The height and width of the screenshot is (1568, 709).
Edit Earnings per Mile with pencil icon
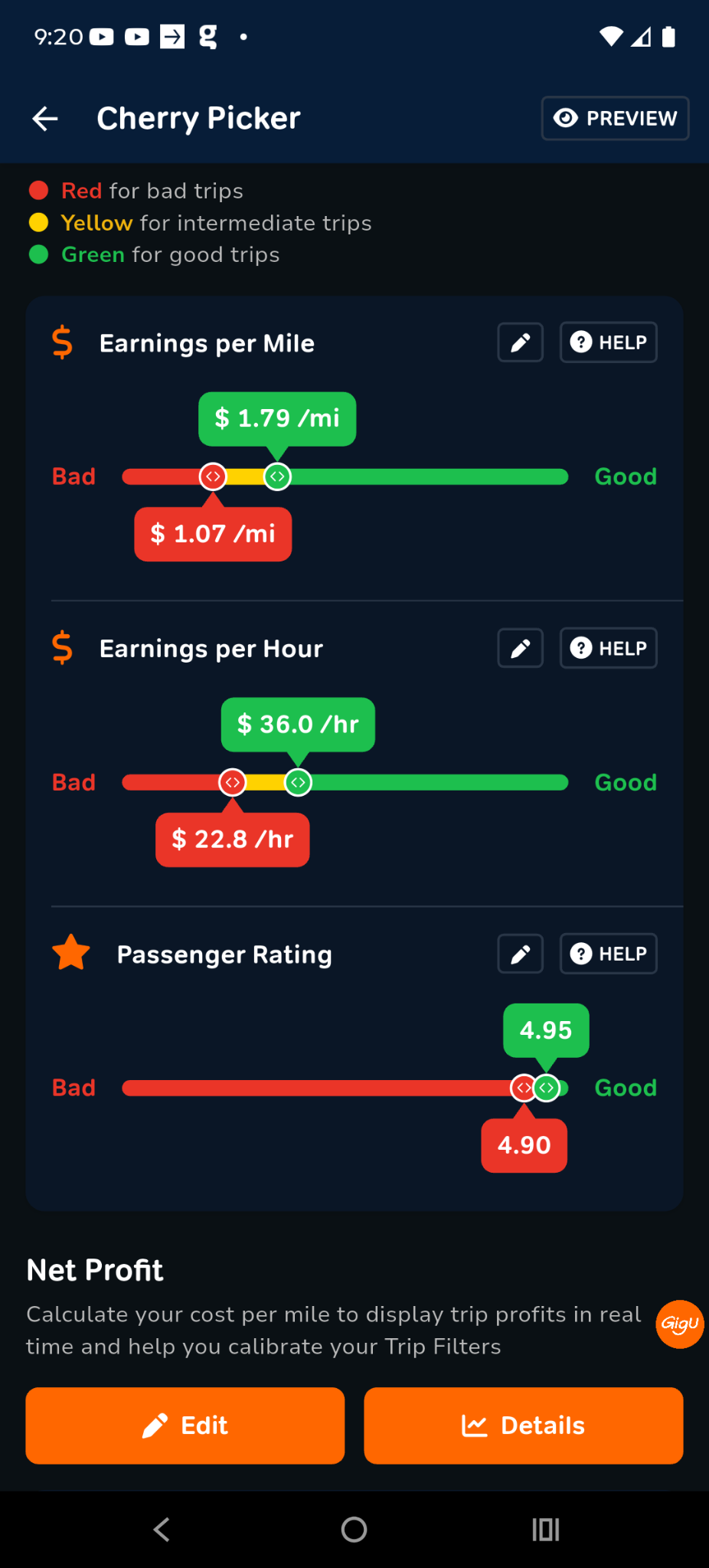(x=521, y=342)
